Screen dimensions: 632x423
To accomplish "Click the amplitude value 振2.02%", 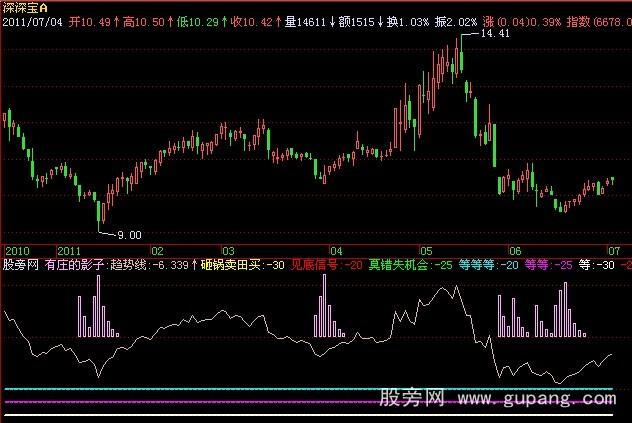I will tap(456, 22).
